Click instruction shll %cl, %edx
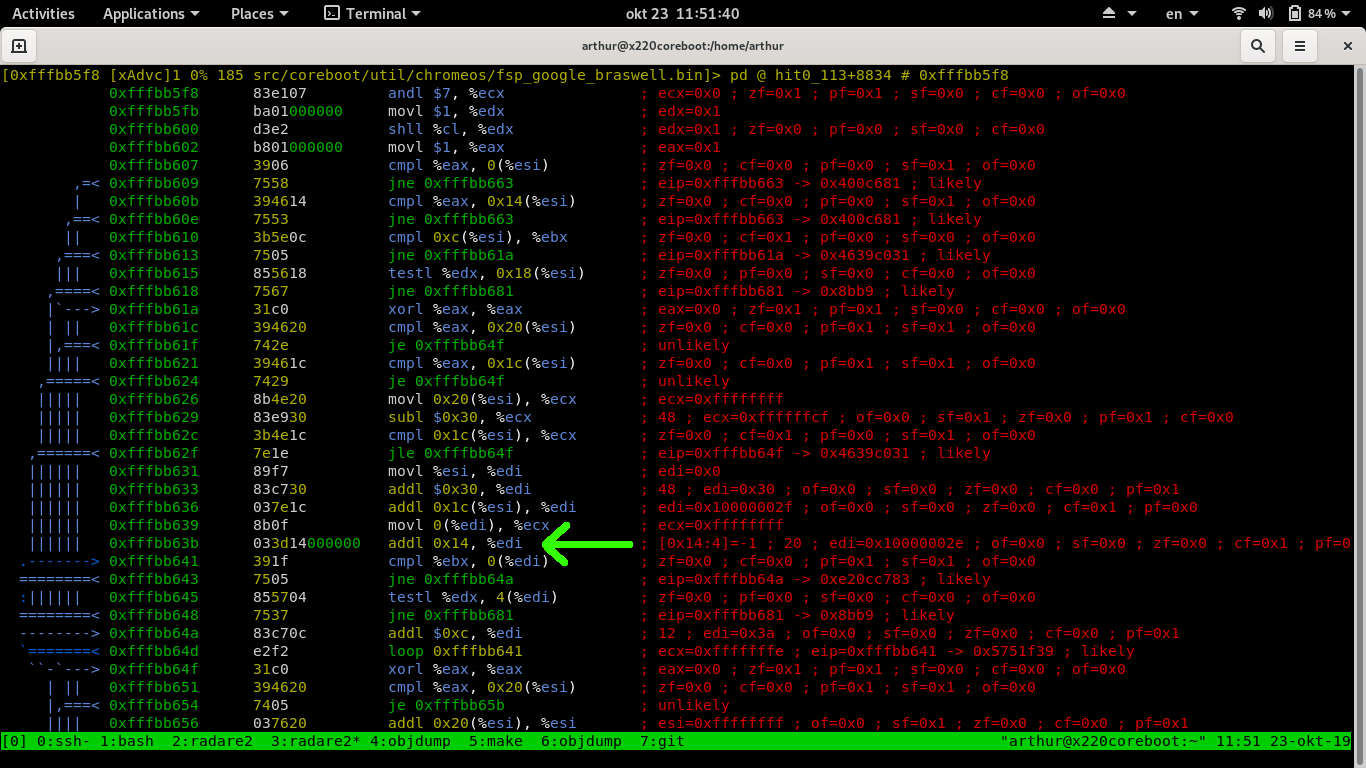This screenshot has width=1366, height=768. tap(451, 129)
